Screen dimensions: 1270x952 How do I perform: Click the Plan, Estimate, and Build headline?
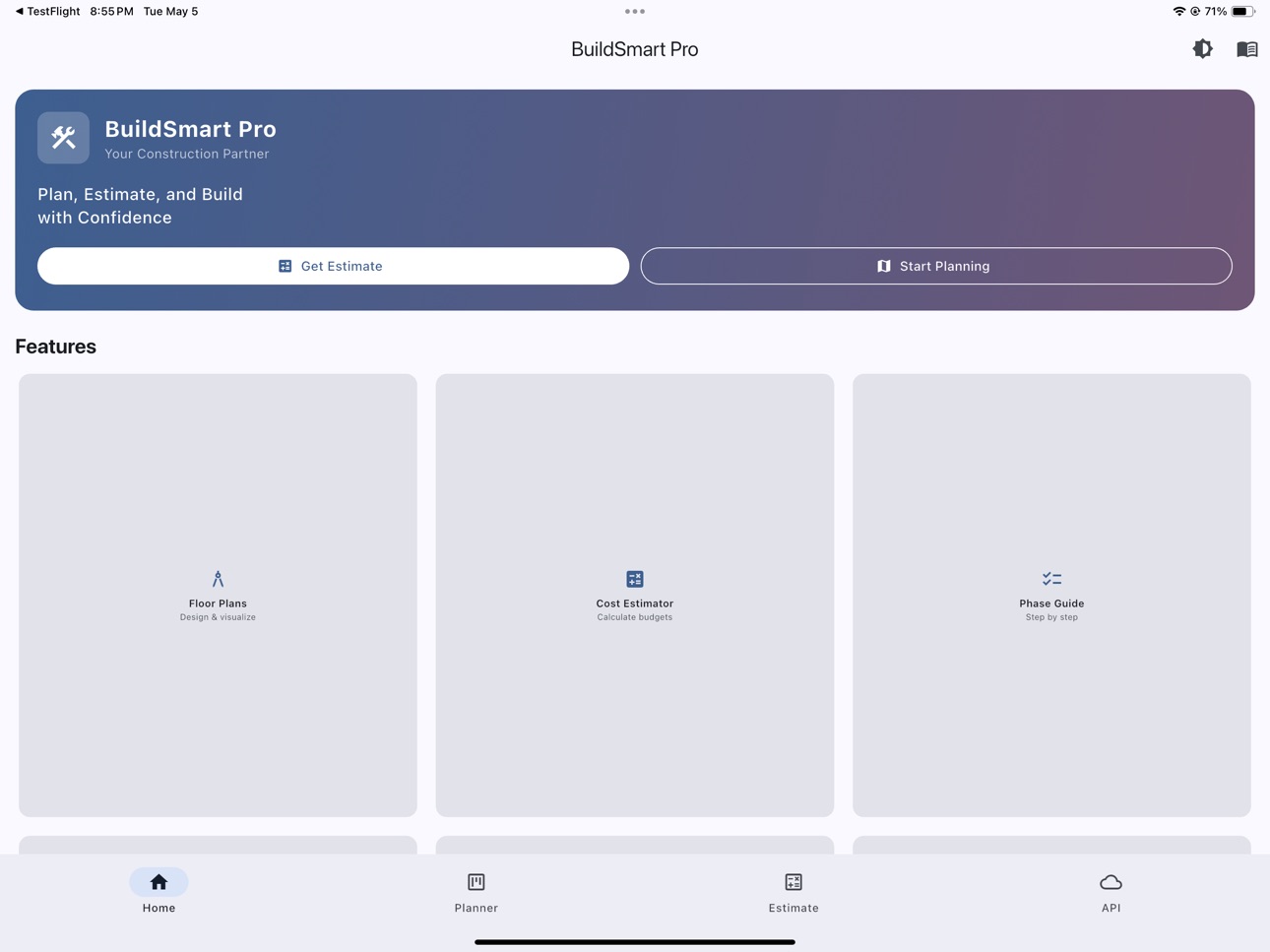pyautogui.click(x=141, y=206)
